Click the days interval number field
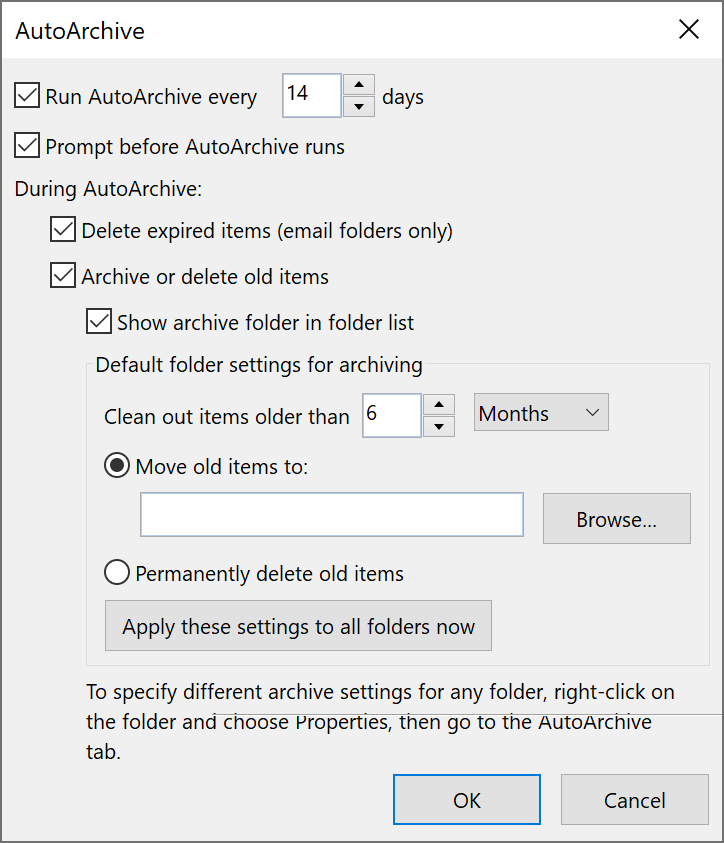 tap(312, 95)
